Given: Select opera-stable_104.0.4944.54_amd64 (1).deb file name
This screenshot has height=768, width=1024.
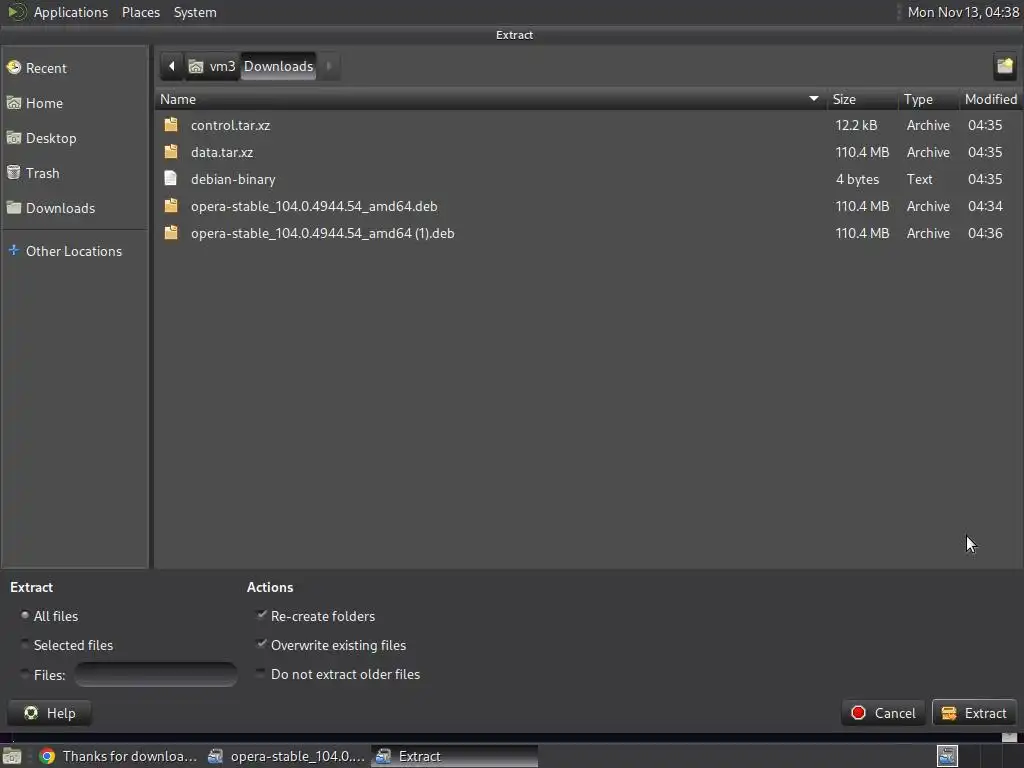Looking at the screenshot, I should pyautogui.click(x=323, y=233).
